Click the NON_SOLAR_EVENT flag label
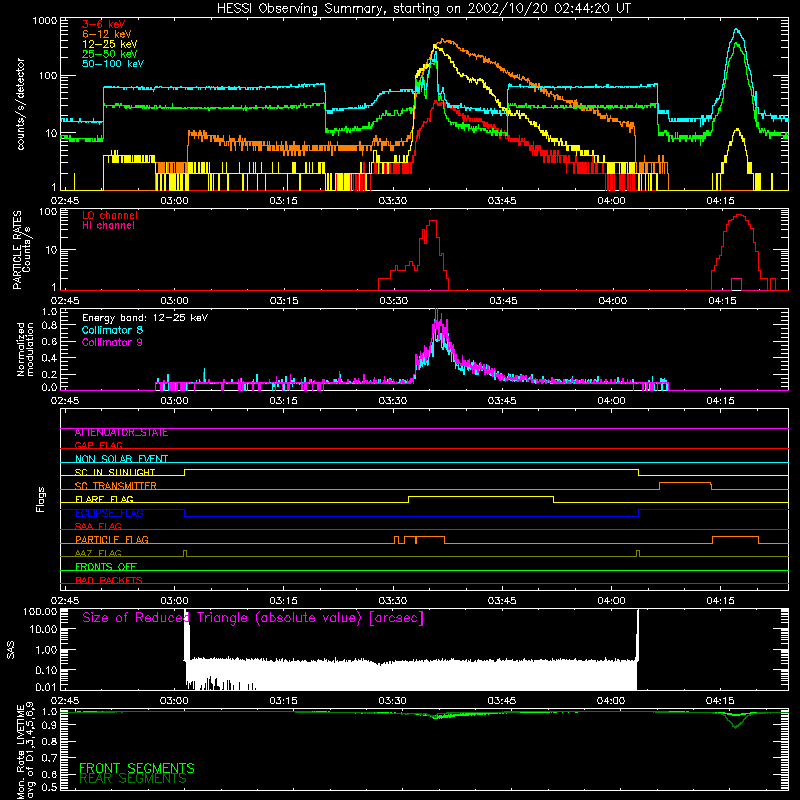This screenshot has height=800, width=800. tap(121, 459)
